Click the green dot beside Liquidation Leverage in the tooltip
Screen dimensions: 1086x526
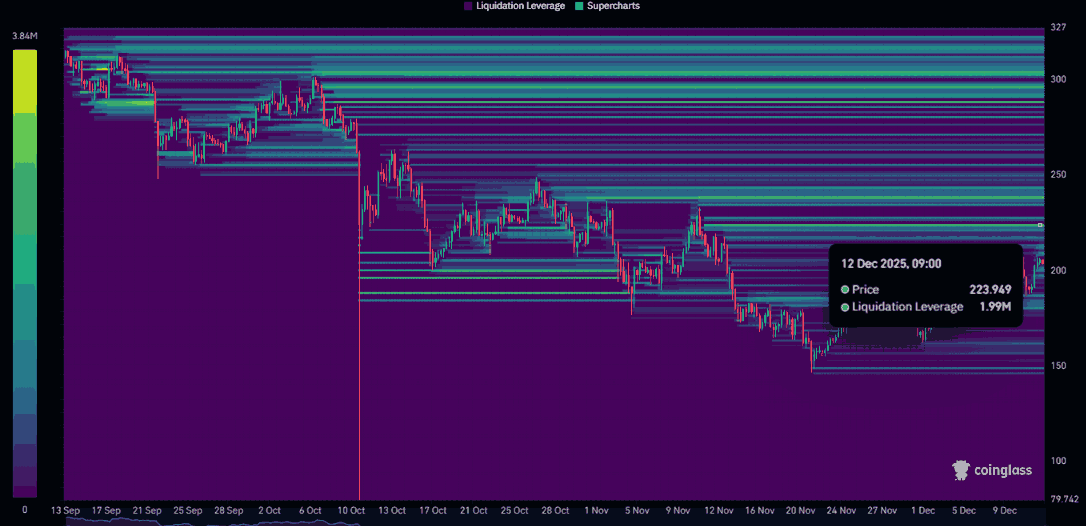pyautogui.click(x=845, y=307)
